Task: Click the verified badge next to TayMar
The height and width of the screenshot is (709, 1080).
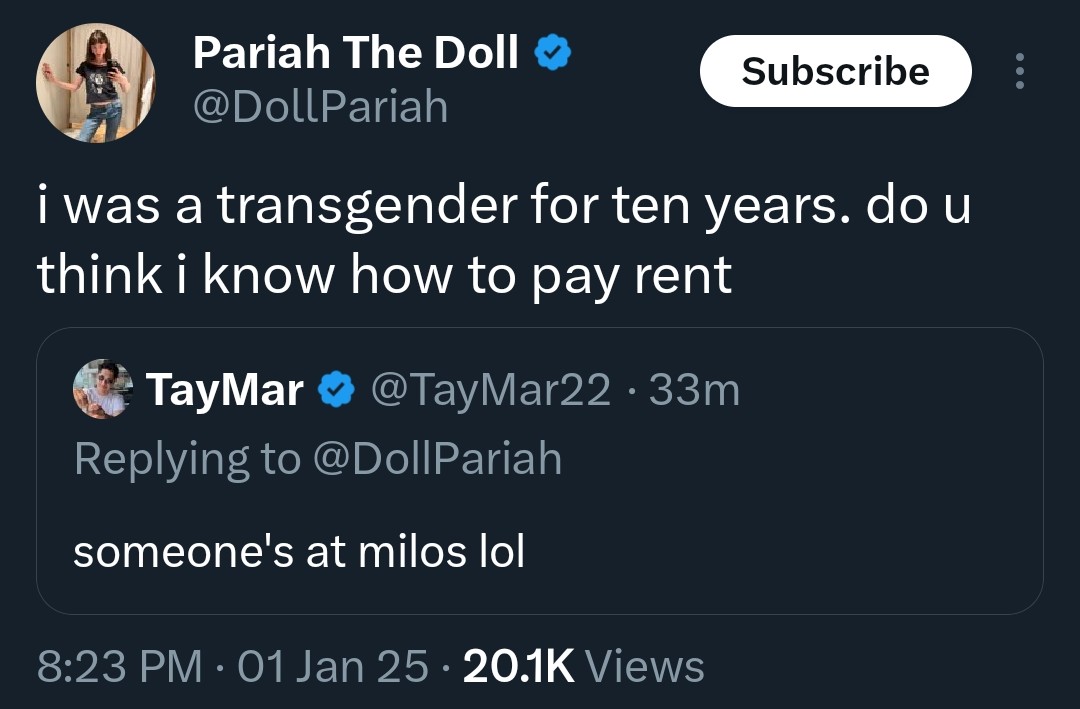Action: (336, 389)
